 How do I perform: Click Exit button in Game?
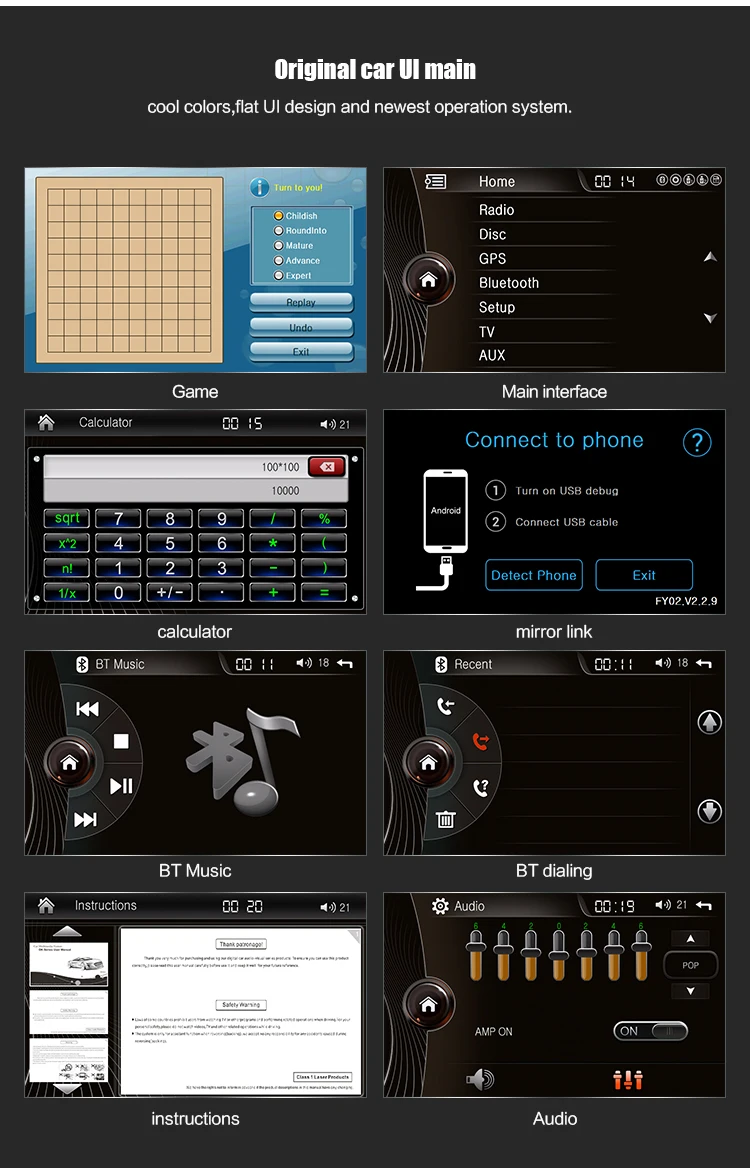(301, 351)
